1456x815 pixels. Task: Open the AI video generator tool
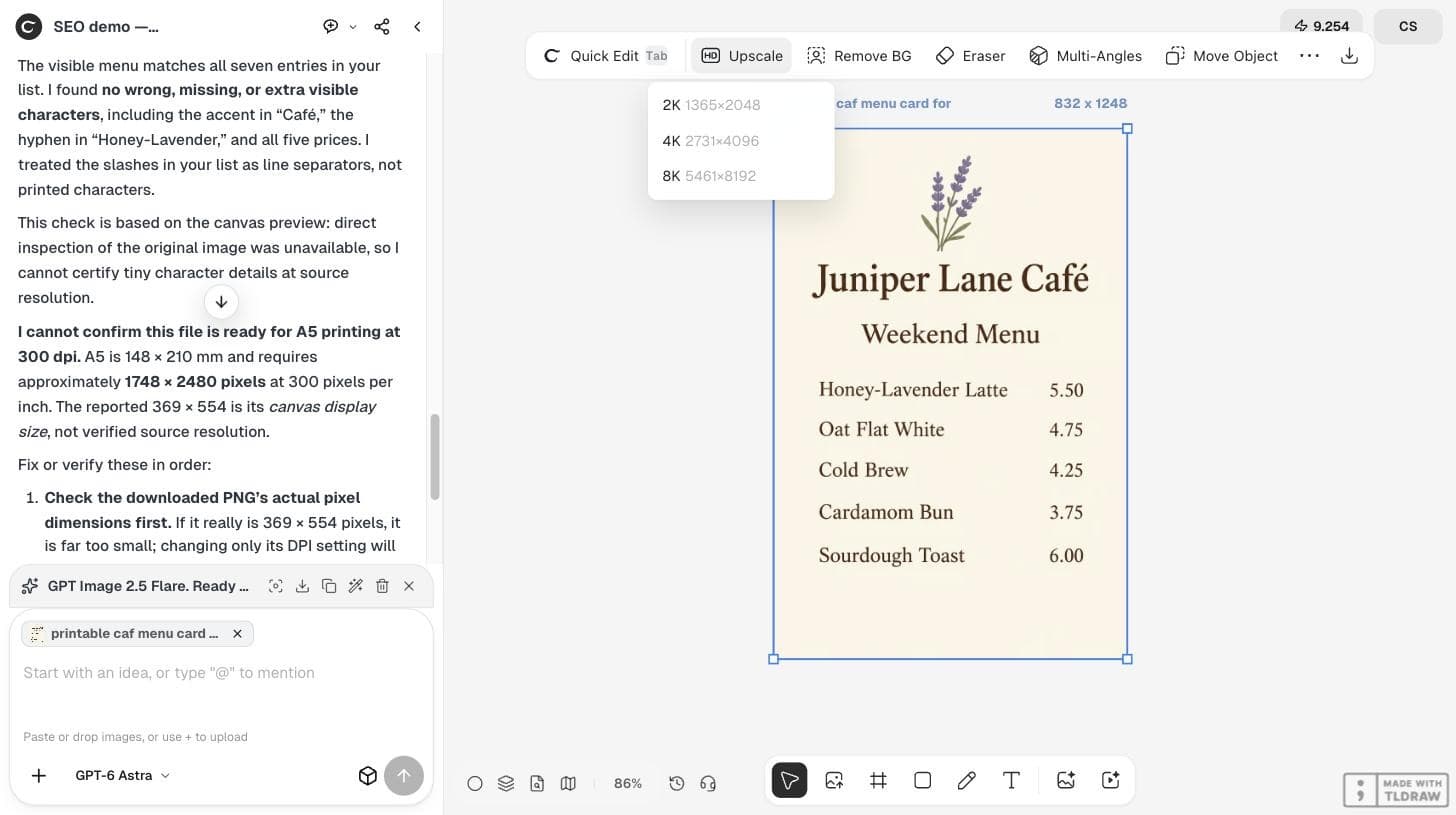1110,780
